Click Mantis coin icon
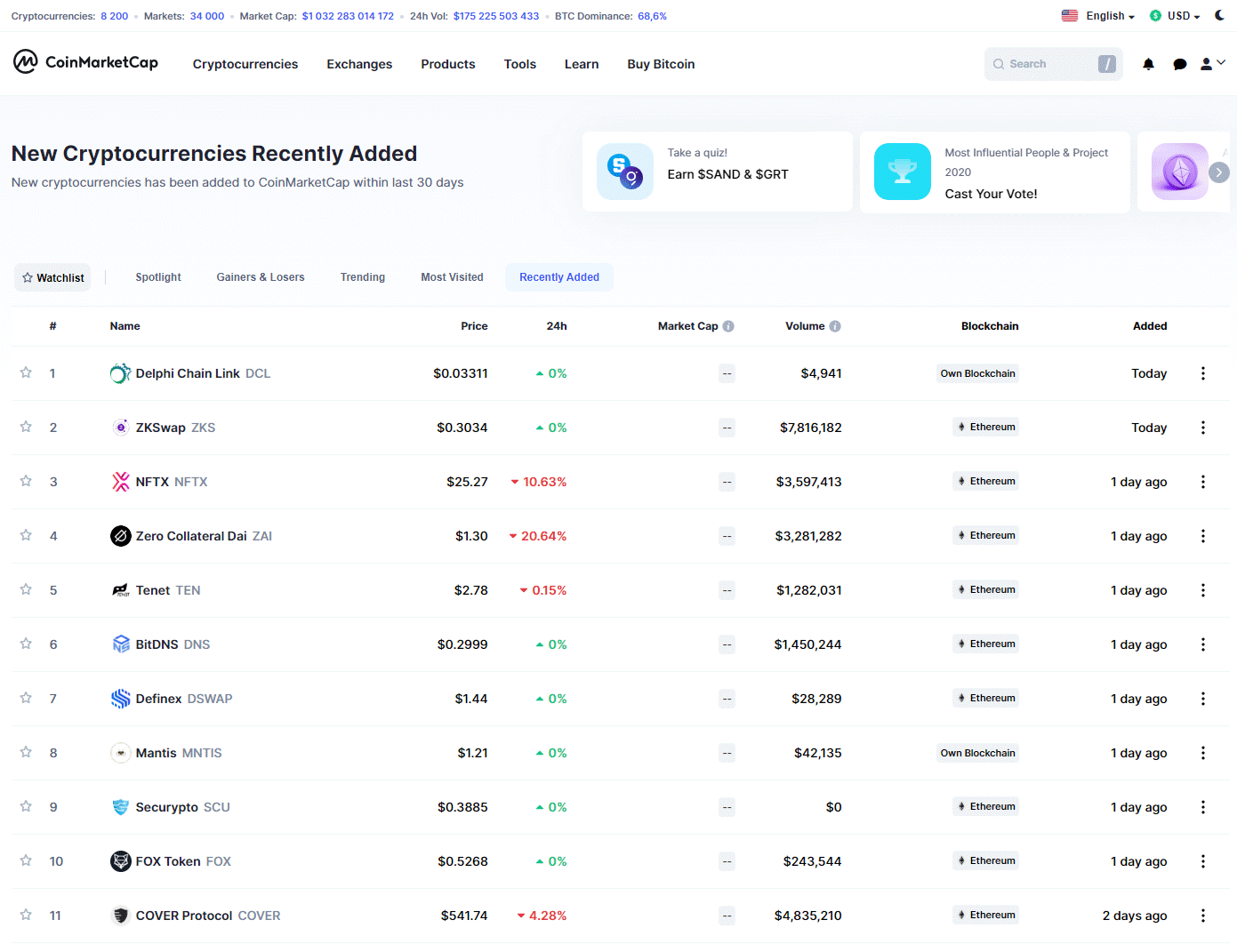 tap(120, 753)
